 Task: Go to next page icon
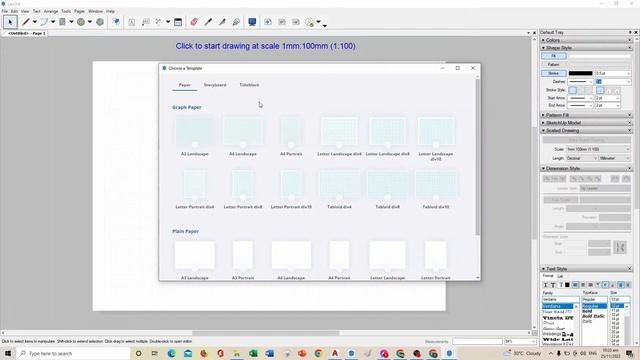pos(296,22)
